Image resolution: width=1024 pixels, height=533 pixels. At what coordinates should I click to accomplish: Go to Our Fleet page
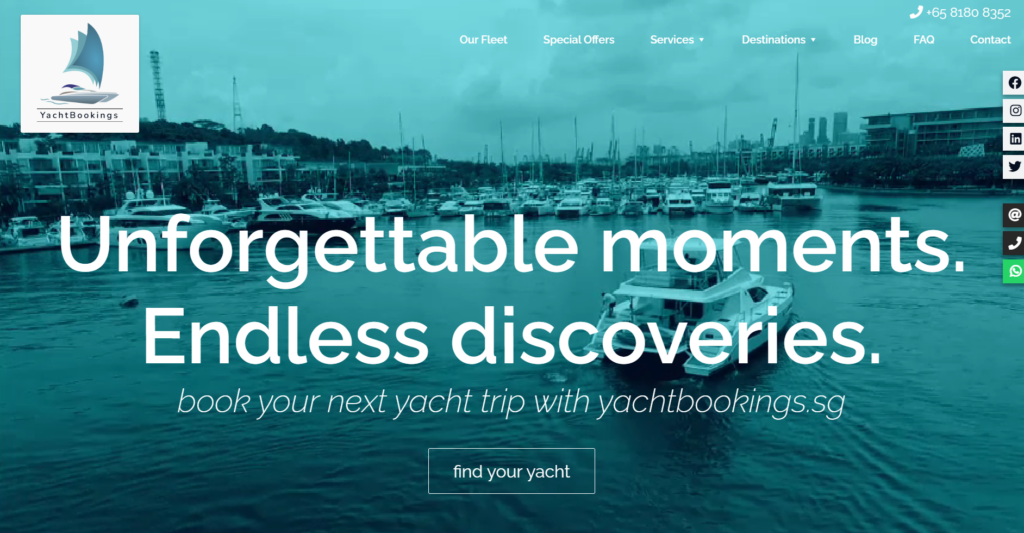click(483, 40)
